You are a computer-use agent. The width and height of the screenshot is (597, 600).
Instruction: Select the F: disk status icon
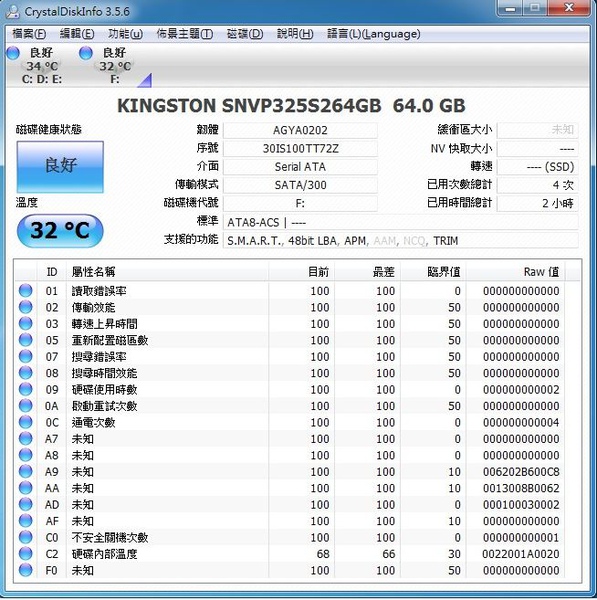[x=86, y=53]
